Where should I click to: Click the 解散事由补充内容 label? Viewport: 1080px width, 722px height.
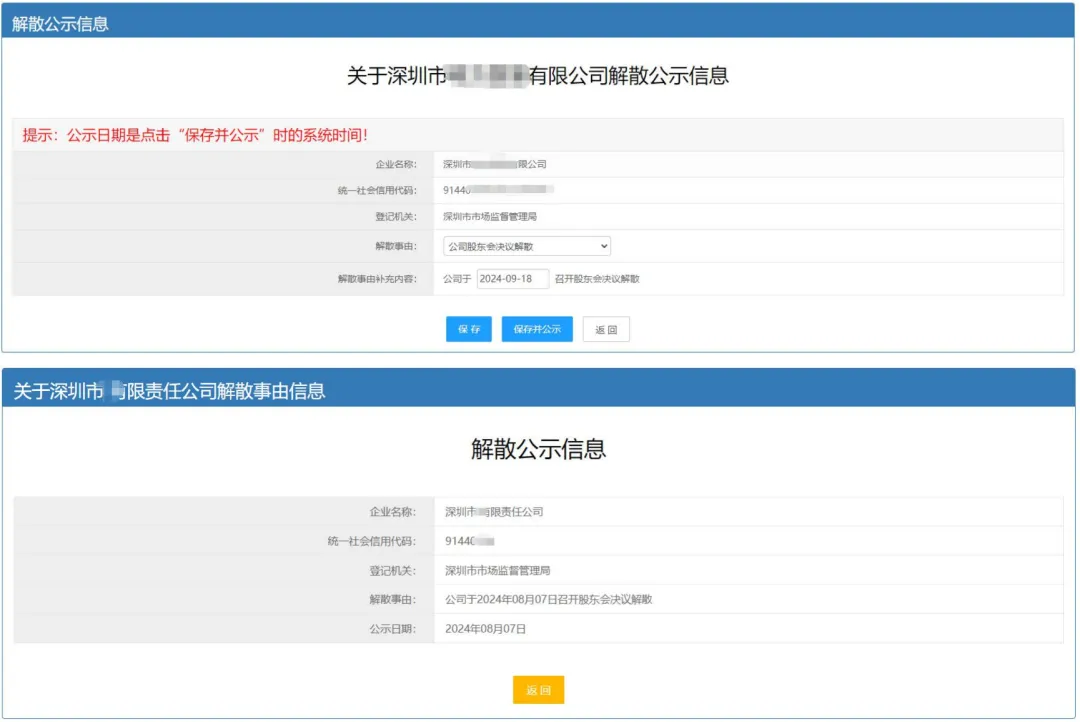point(377,278)
